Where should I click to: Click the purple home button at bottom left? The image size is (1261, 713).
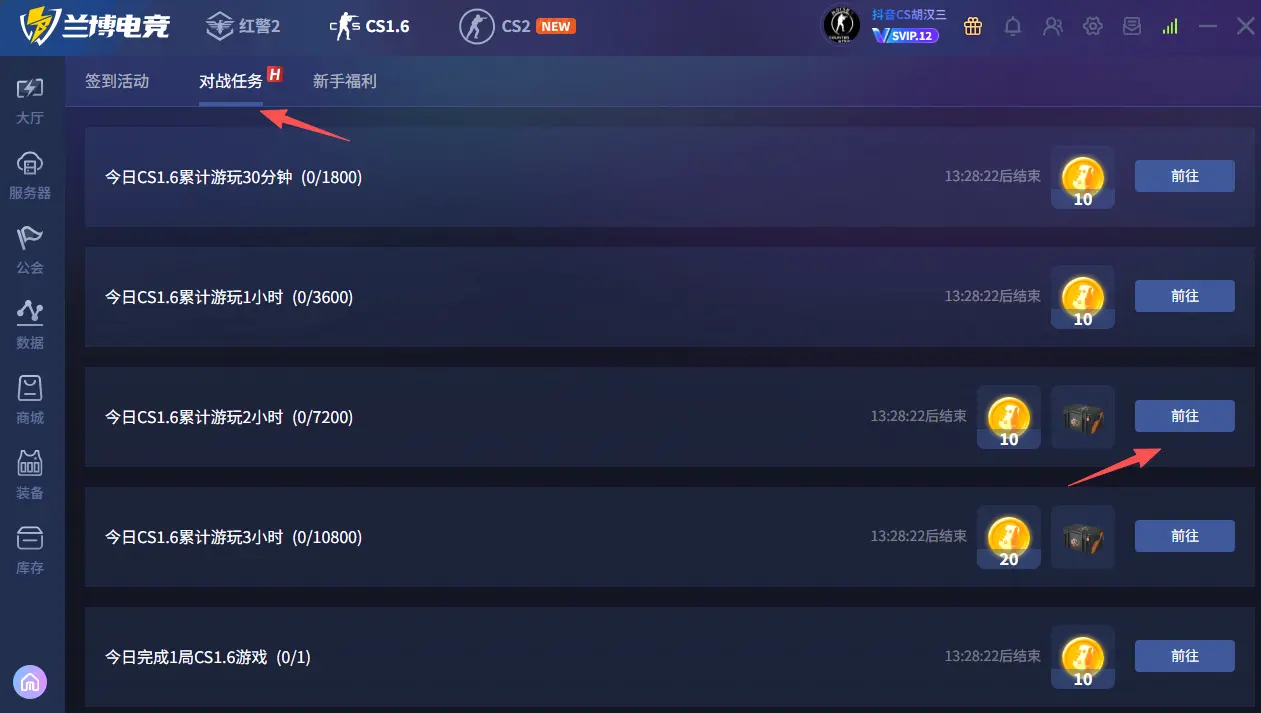(x=31, y=682)
